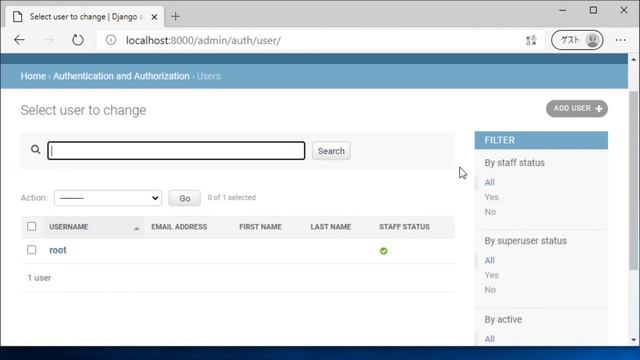This screenshot has height=360, width=640.
Task: Click the address bar URL
Action: tap(203, 40)
